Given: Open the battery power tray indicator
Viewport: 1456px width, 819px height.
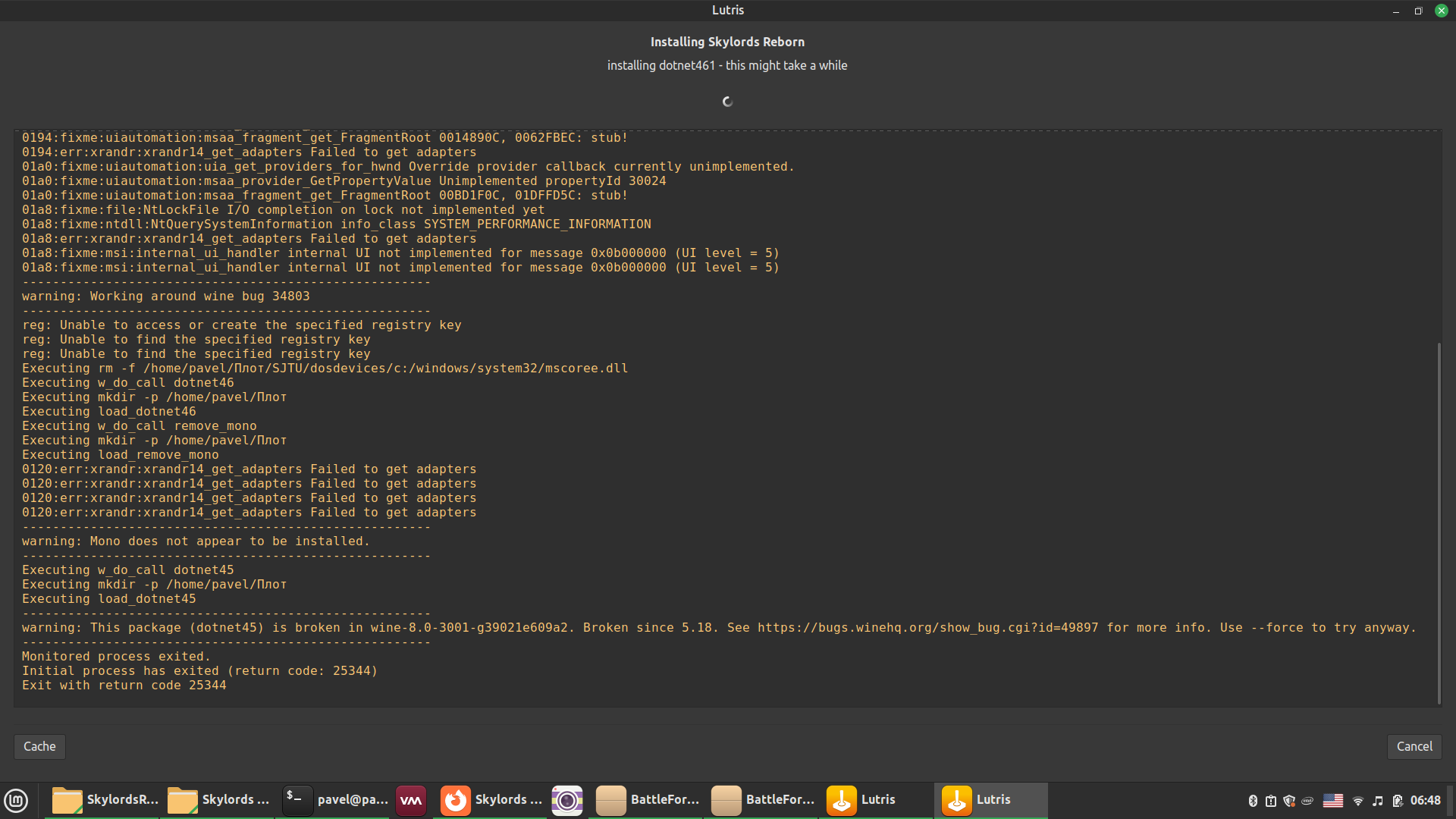Looking at the screenshot, I should pyautogui.click(x=1398, y=801).
